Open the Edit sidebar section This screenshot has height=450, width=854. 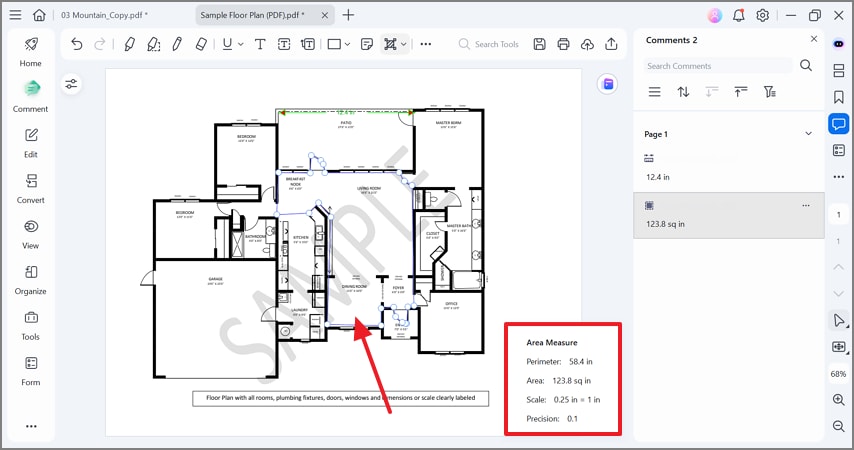tap(30, 143)
